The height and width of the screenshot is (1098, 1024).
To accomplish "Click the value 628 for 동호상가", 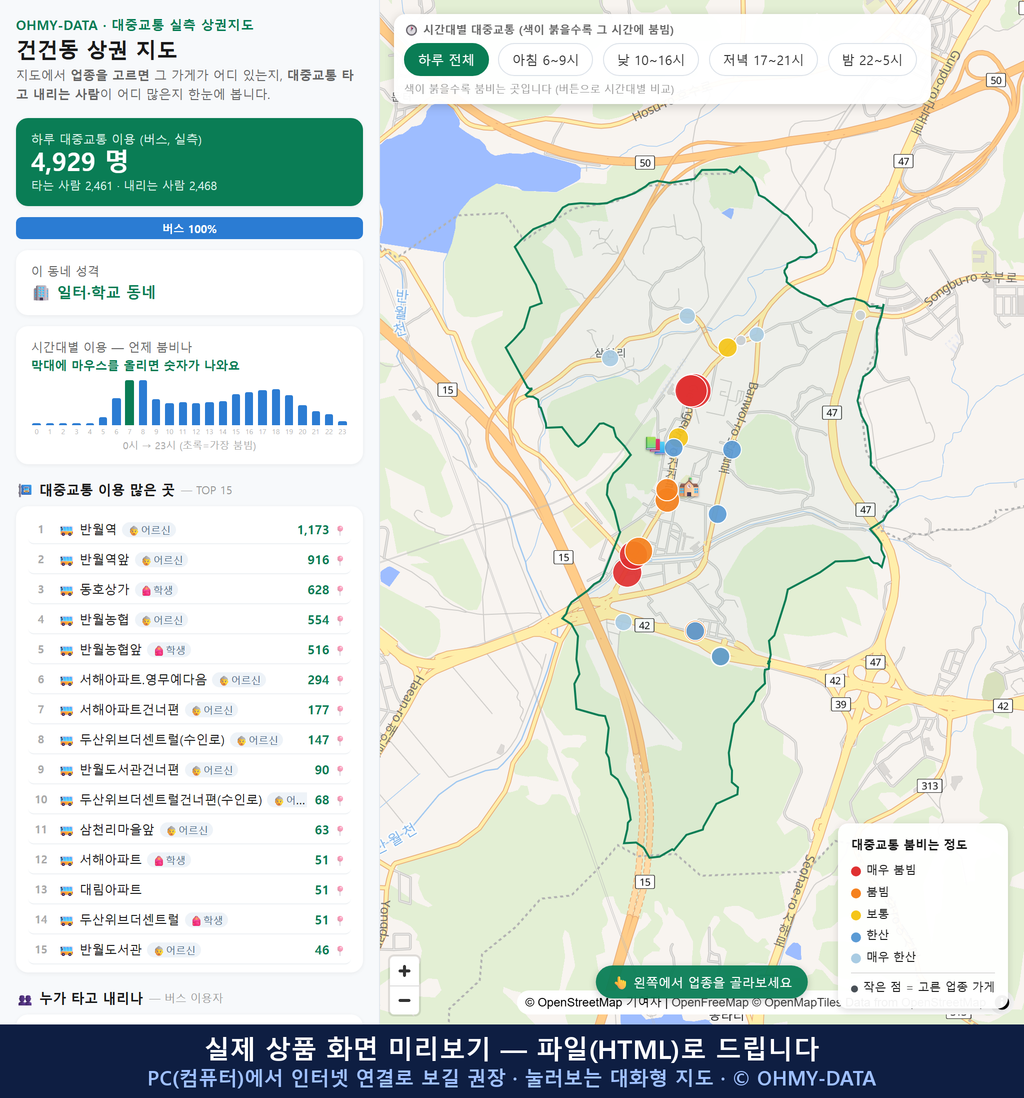I will (318, 590).
